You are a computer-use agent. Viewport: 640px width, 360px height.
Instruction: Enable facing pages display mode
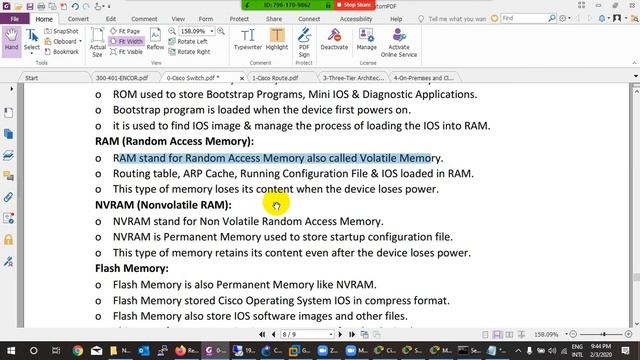509,335
